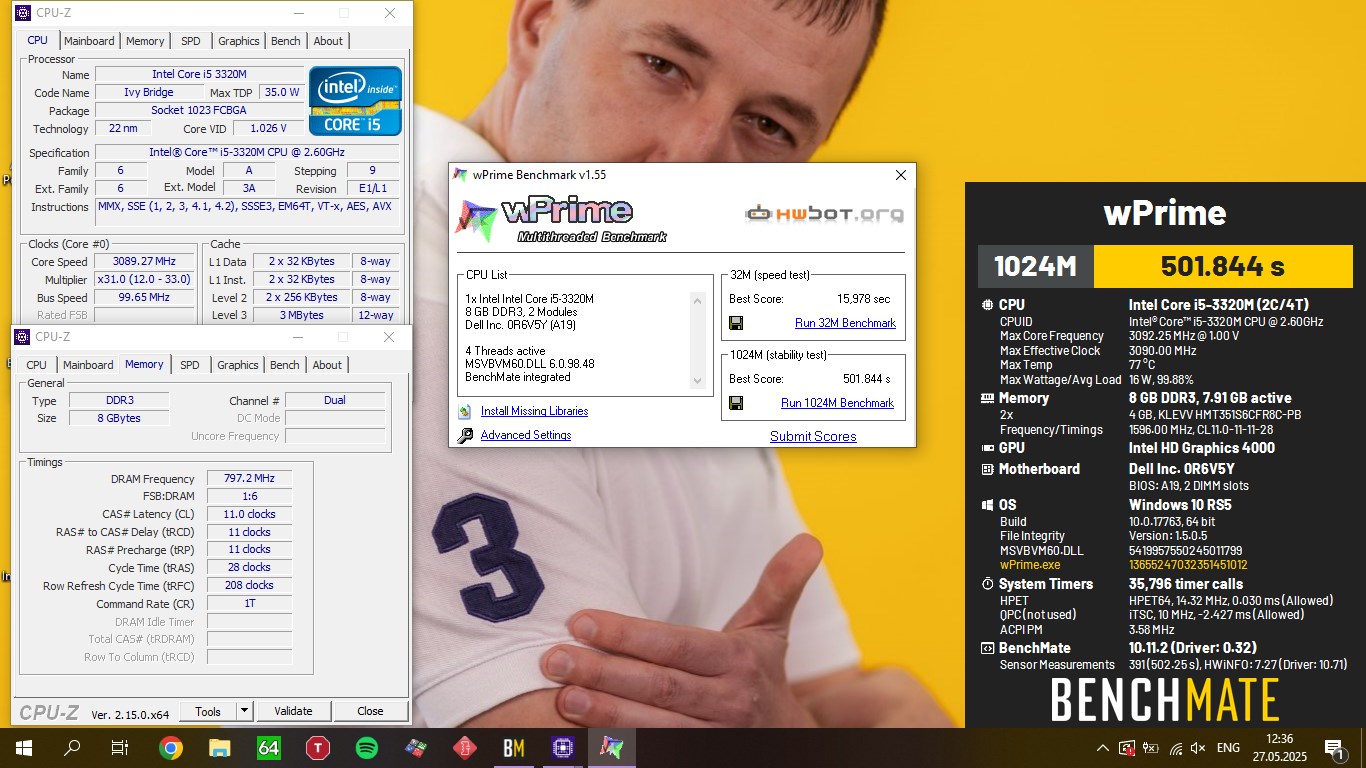Click the ENG language indicator
Viewport: 1366px width, 768px height.
point(1228,748)
